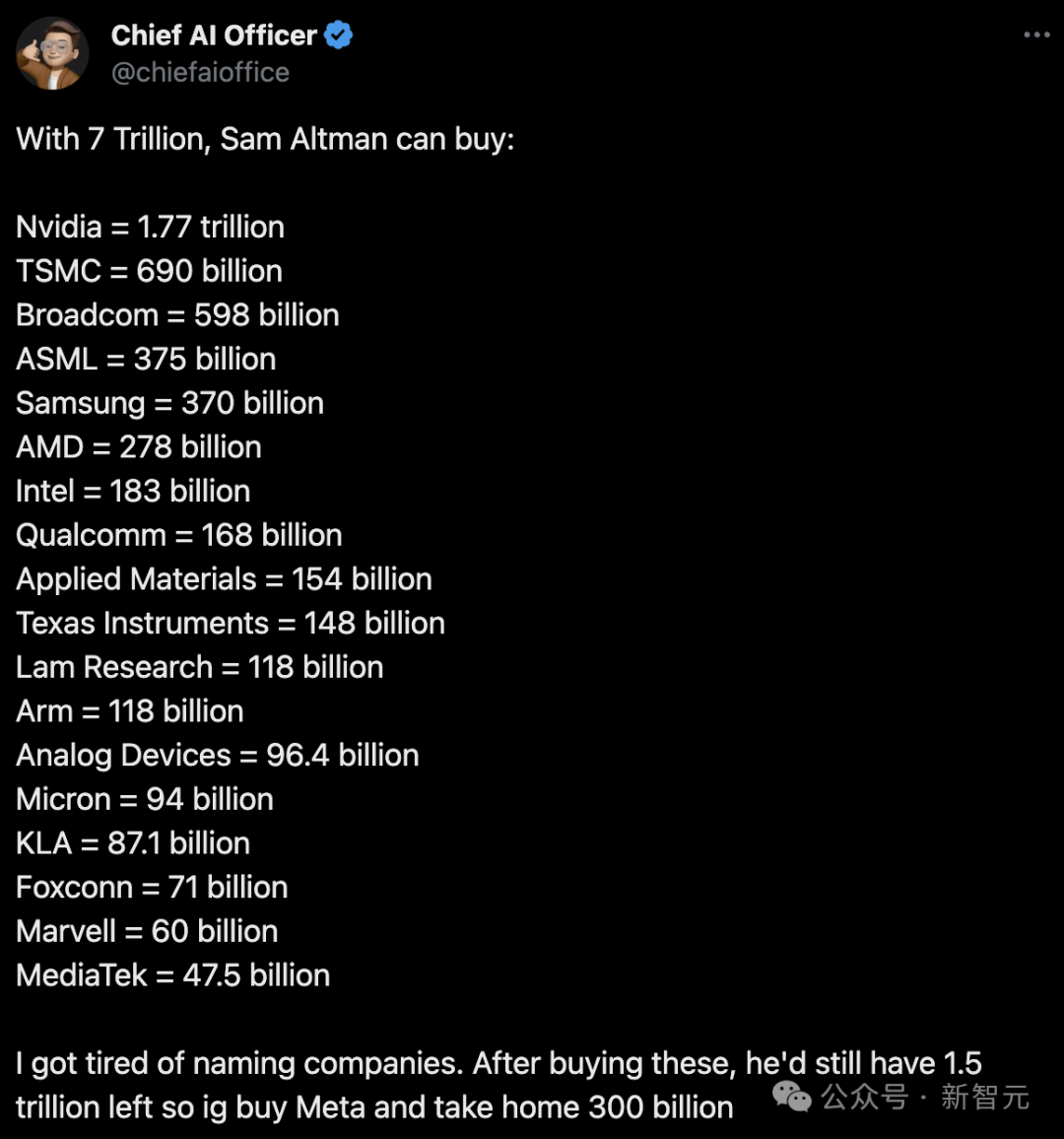Open the Chief AI Officer profile avatar

(x=52, y=54)
